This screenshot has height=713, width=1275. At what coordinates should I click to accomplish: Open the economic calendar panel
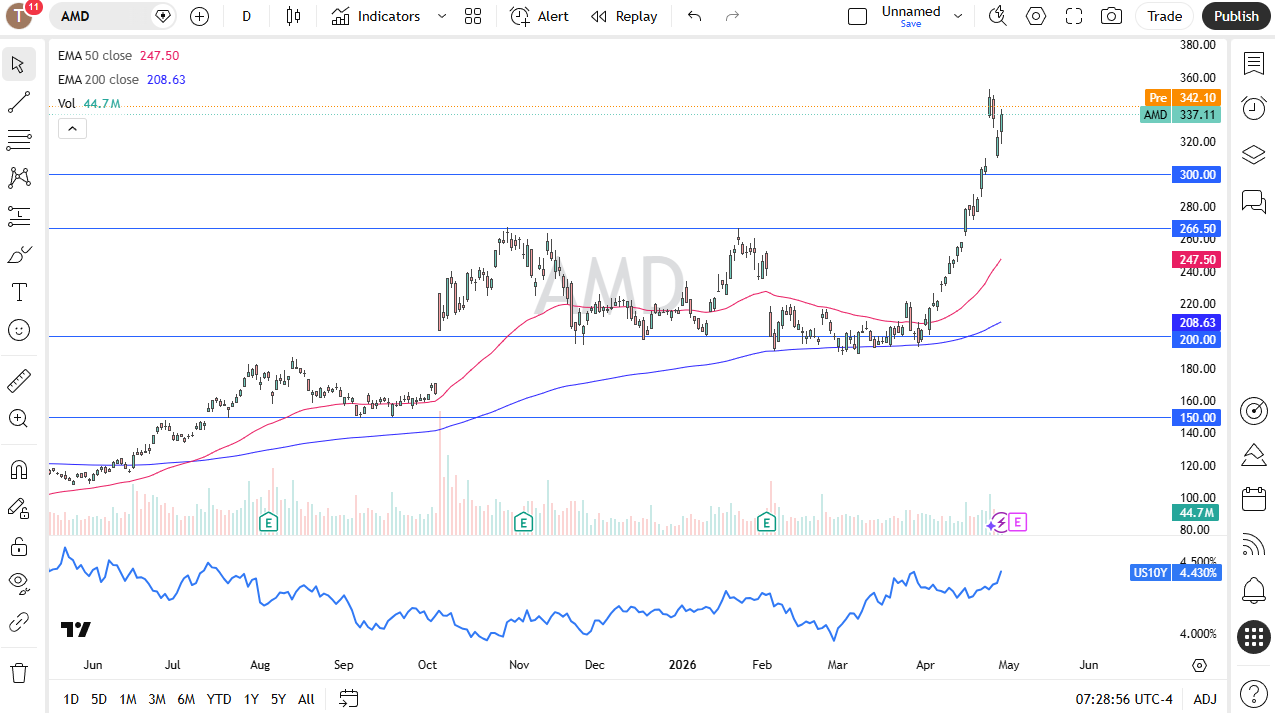coord(1254,498)
